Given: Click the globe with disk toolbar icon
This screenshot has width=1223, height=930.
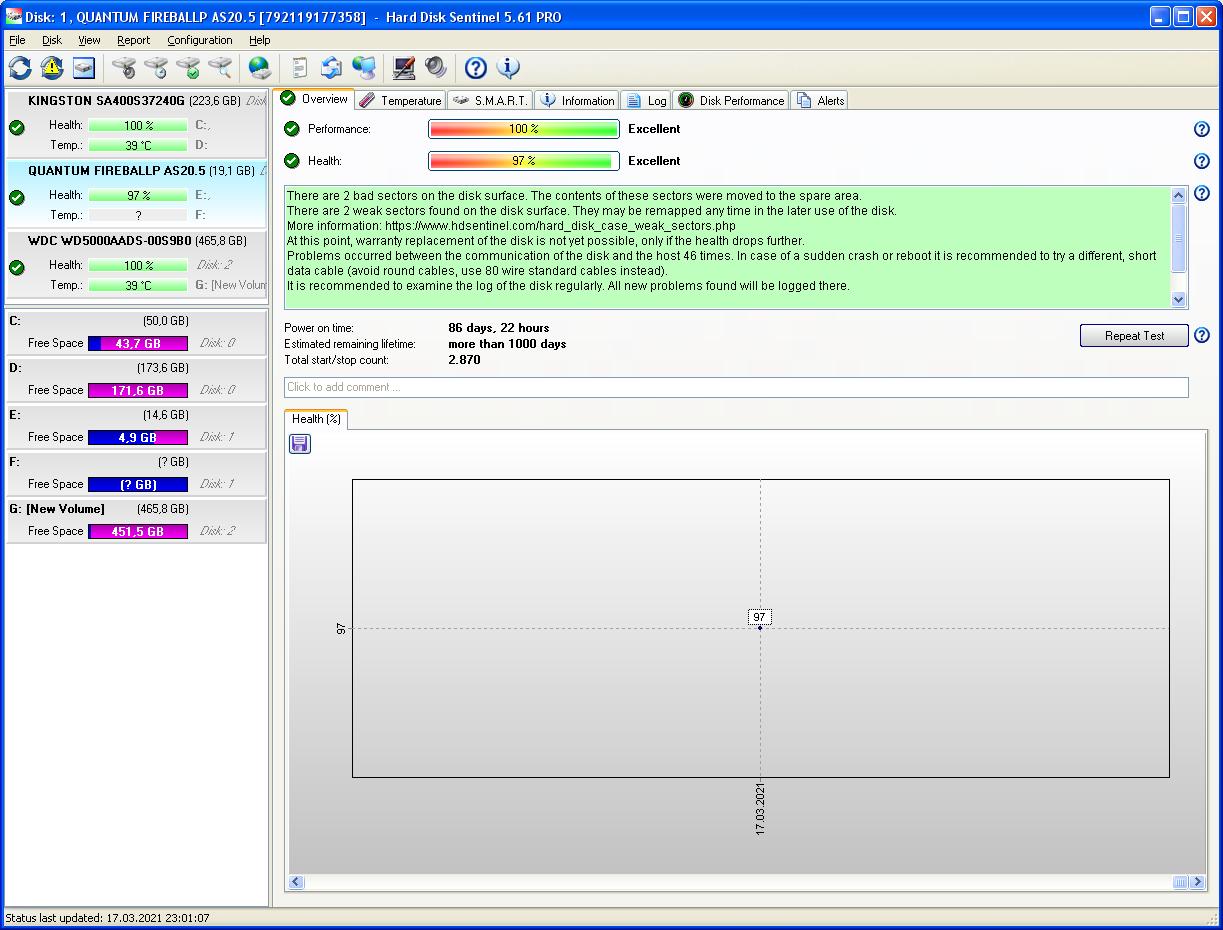Looking at the screenshot, I should pos(260,68).
